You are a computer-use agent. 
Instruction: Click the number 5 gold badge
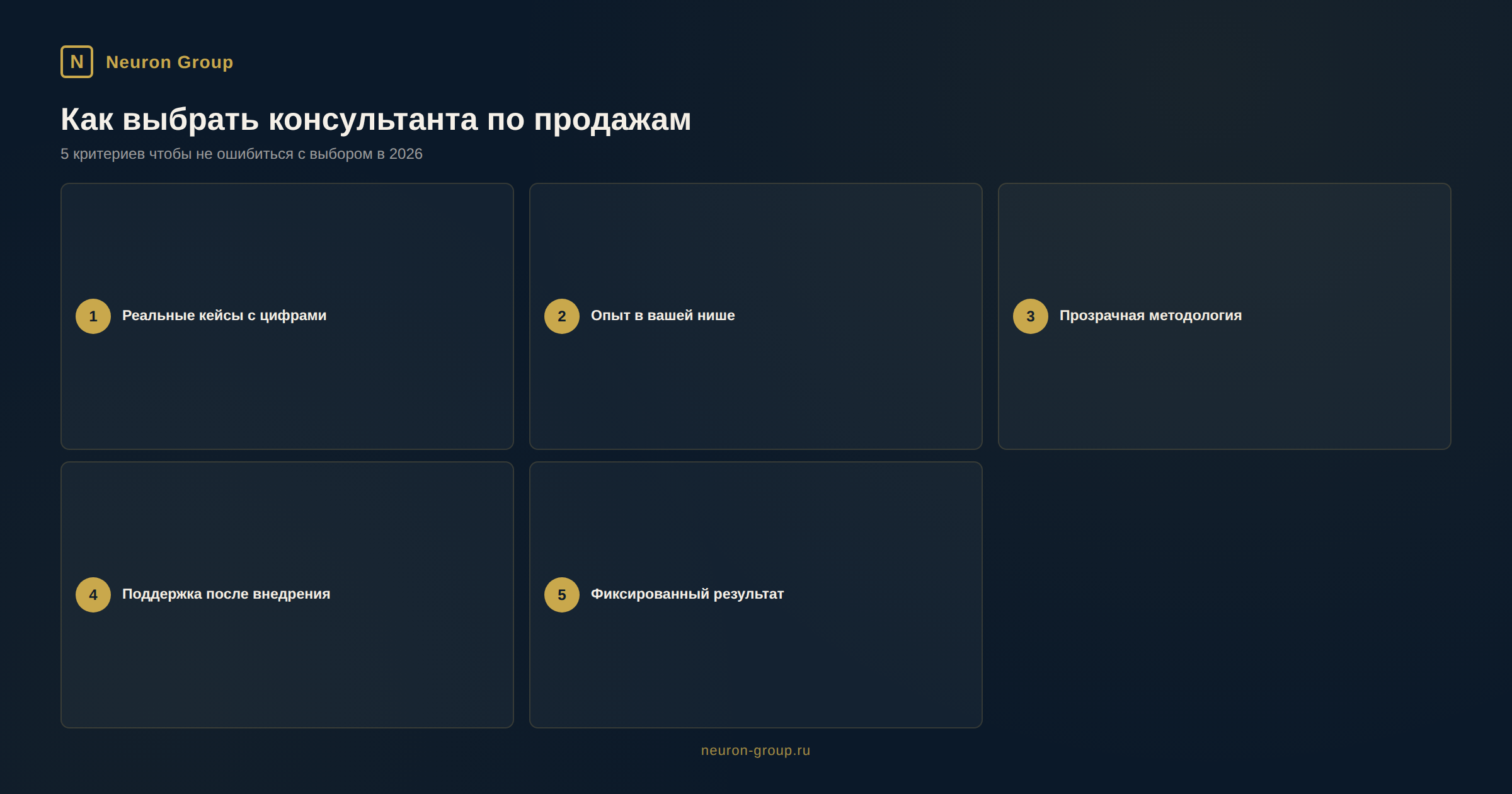(562, 595)
